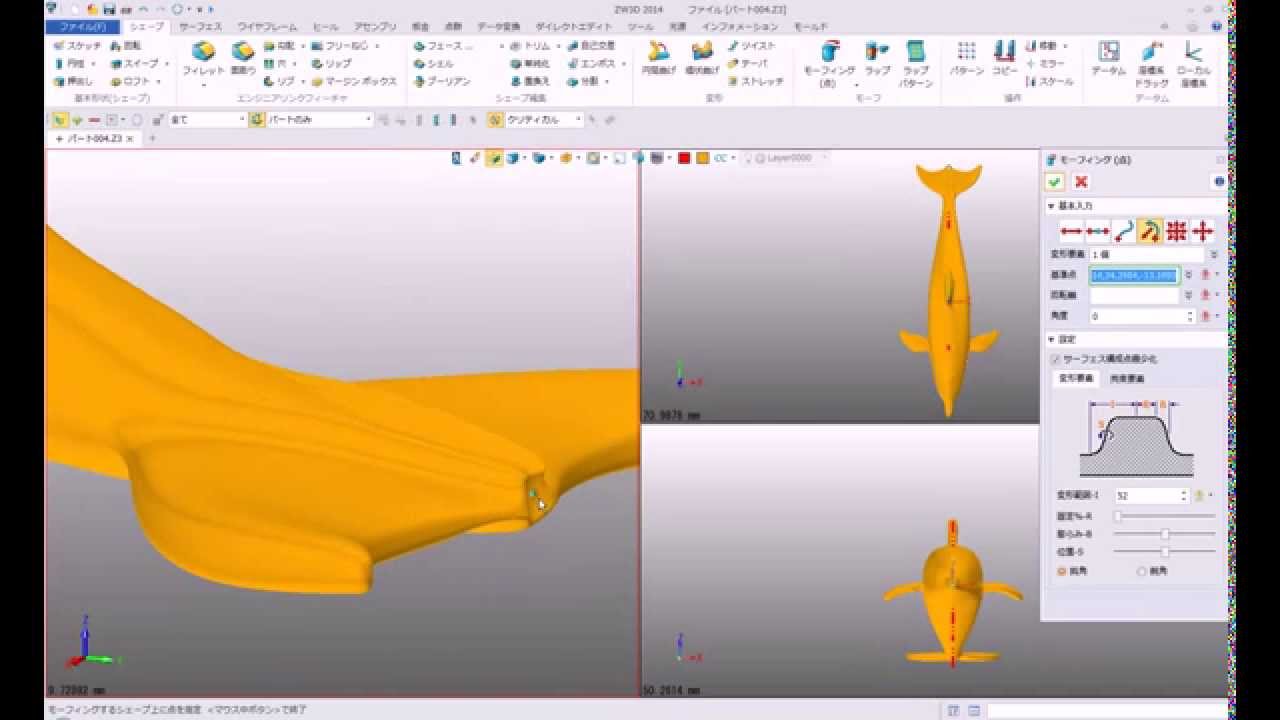The image size is (1280, 720).
Task: Switch to the アセンブリ ribbon tab
Action: (x=375, y=27)
